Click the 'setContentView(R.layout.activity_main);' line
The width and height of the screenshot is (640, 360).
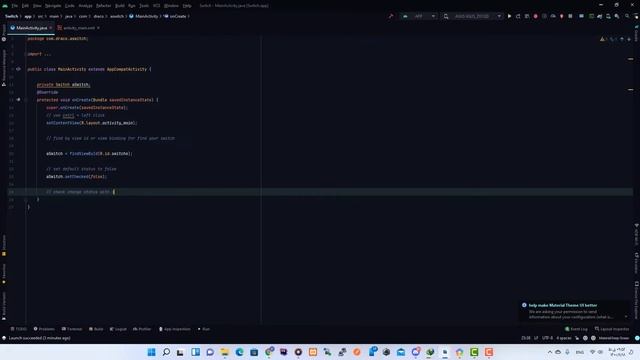(91, 123)
